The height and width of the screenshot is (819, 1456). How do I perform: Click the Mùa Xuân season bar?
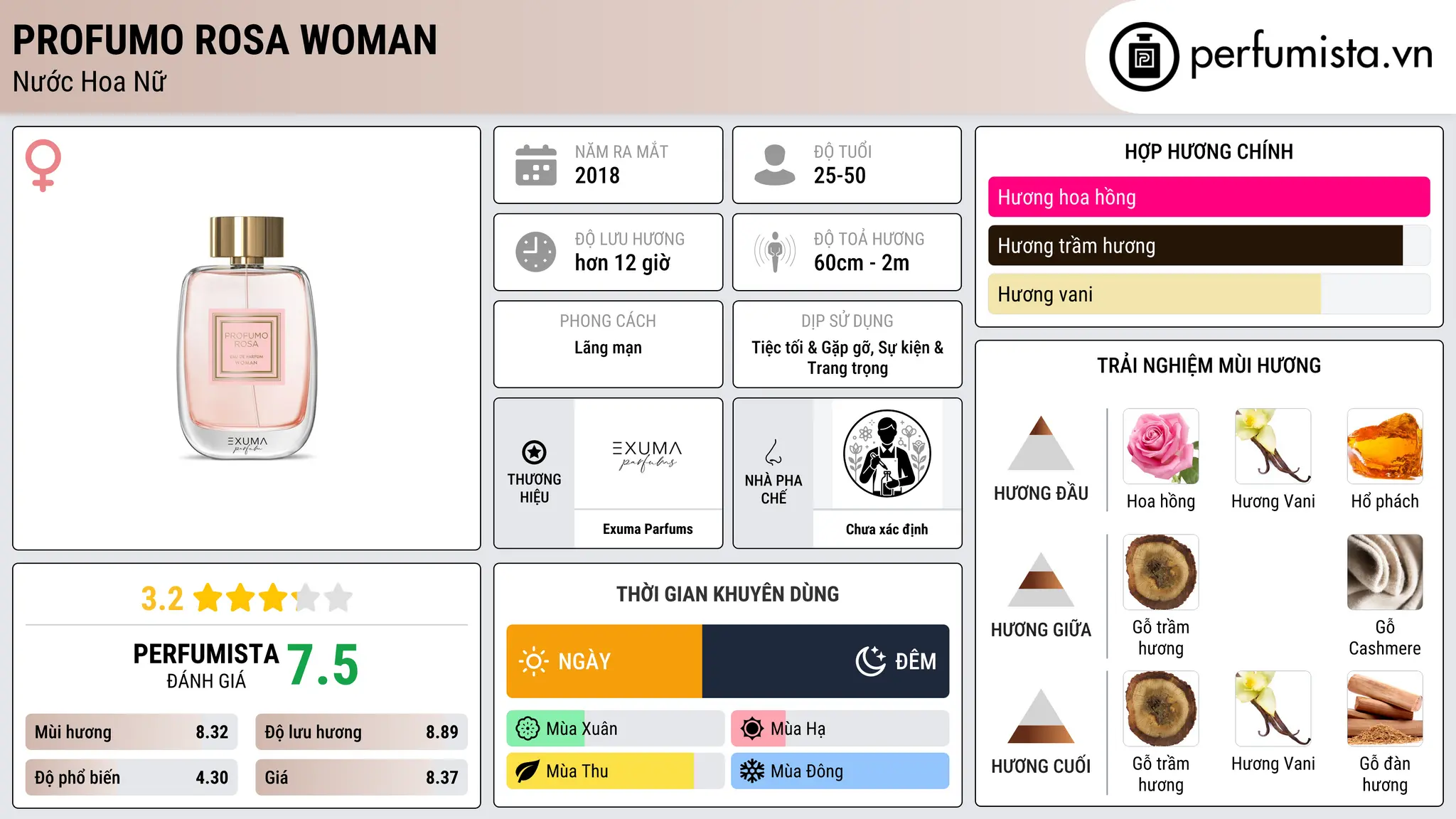click(616, 729)
